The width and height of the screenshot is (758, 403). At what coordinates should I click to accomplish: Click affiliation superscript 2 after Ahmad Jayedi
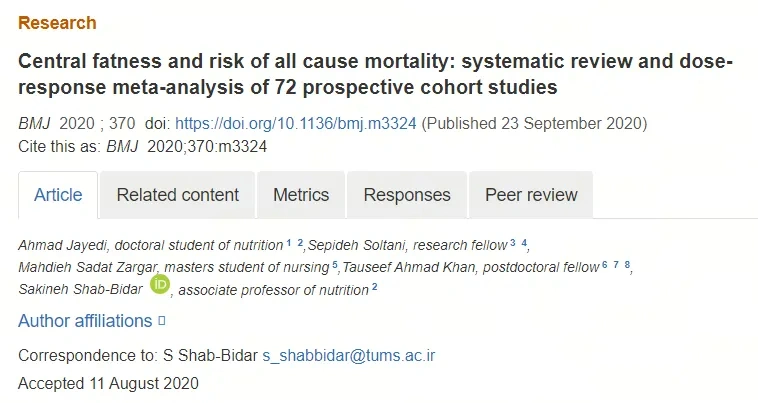[x=300, y=243]
